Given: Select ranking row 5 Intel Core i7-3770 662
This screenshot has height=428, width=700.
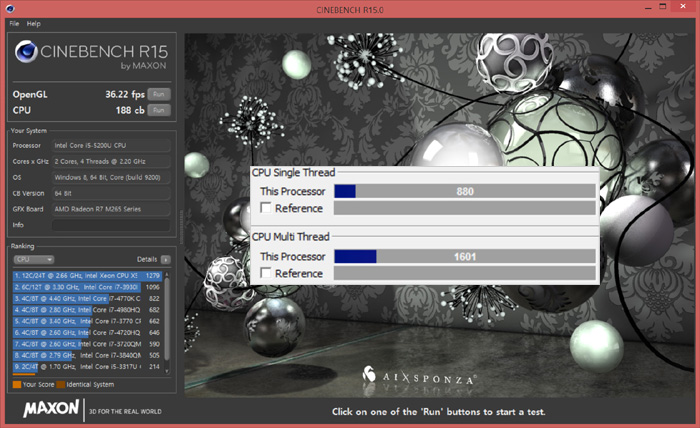Looking at the screenshot, I should [x=87, y=321].
